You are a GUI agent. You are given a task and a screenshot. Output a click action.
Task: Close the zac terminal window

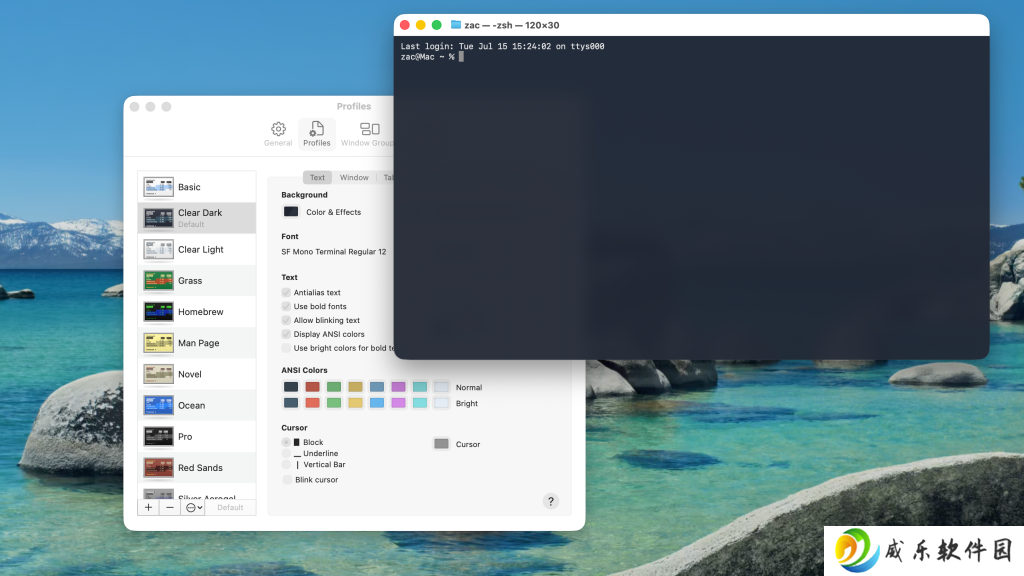pos(405,25)
